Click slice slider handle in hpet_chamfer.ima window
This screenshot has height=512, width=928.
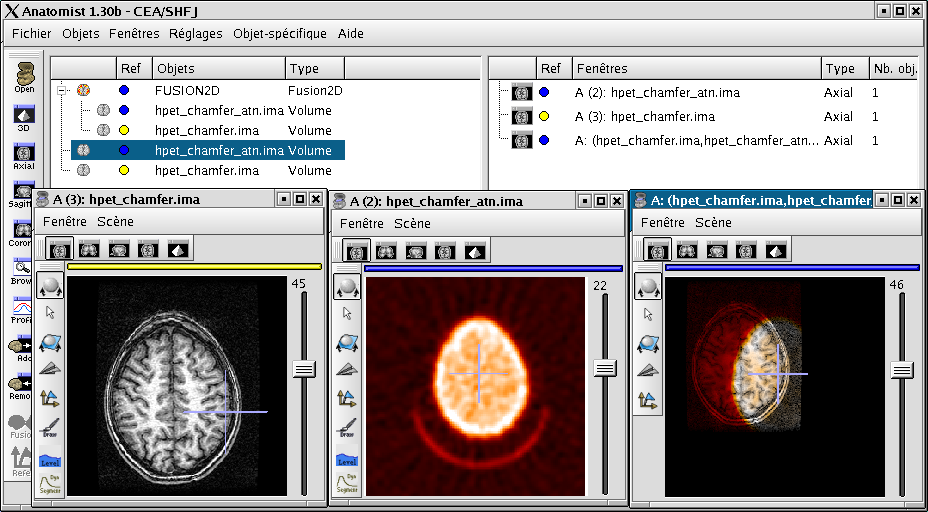click(304, 369)
